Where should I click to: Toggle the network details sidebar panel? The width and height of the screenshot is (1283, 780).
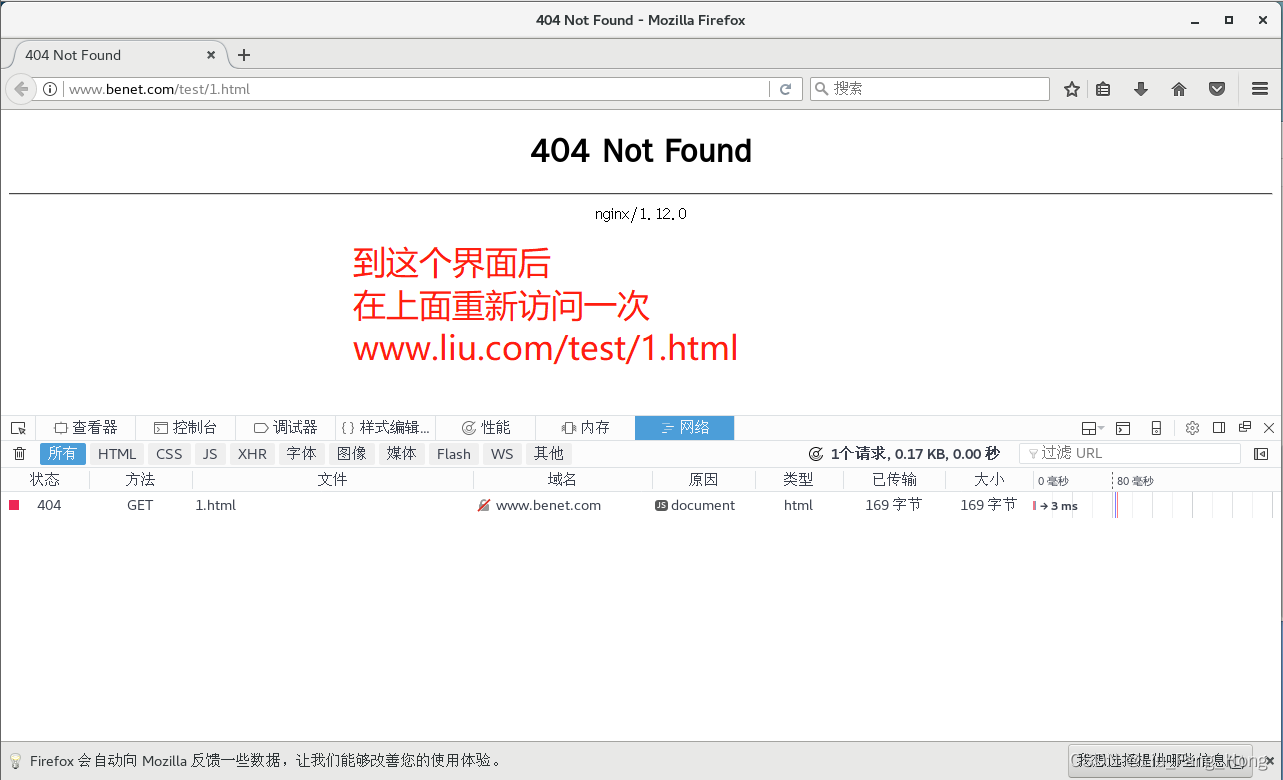(x=1262, y=453)
